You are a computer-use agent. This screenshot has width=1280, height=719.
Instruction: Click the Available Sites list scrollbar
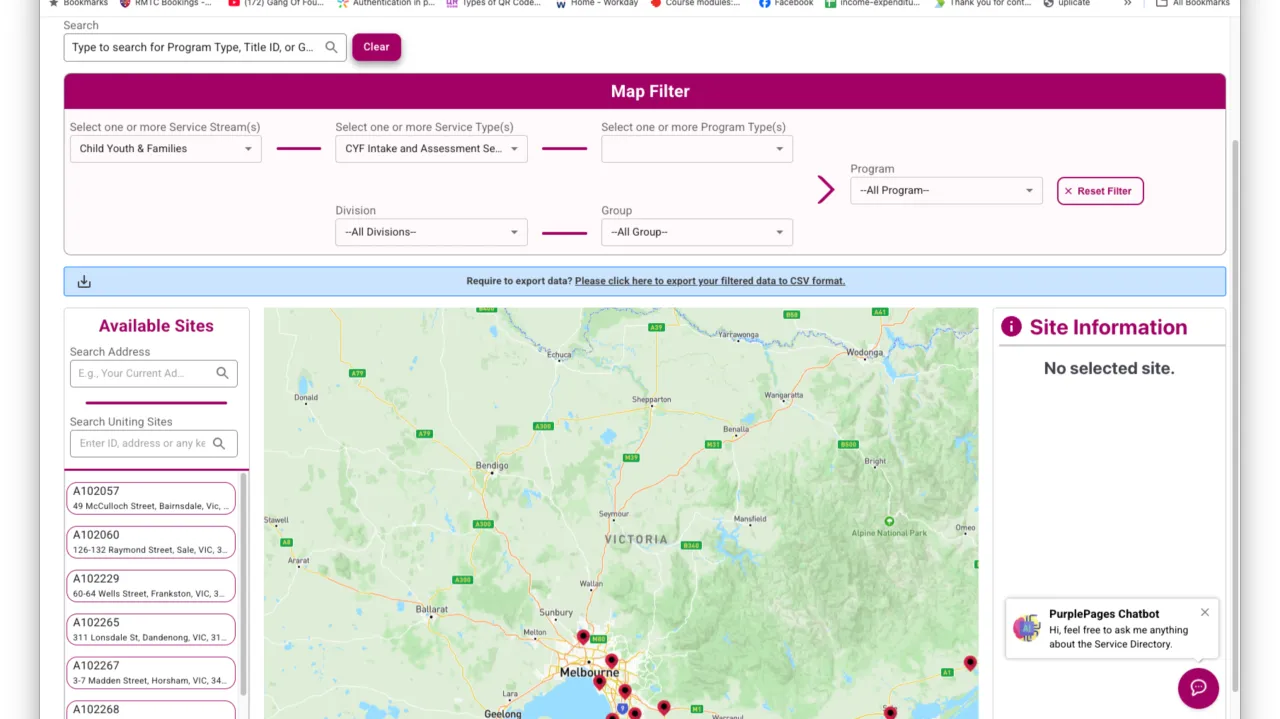243,583
